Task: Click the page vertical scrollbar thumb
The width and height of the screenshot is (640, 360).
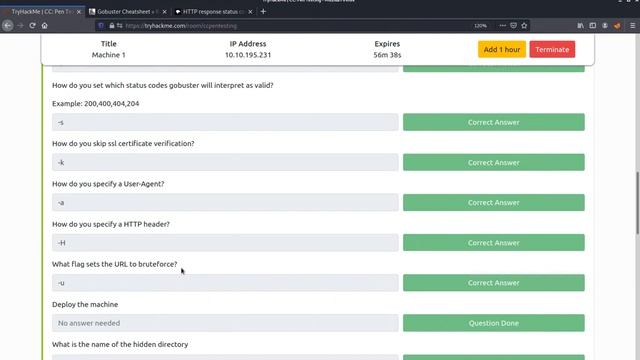Action: [637, 203]
